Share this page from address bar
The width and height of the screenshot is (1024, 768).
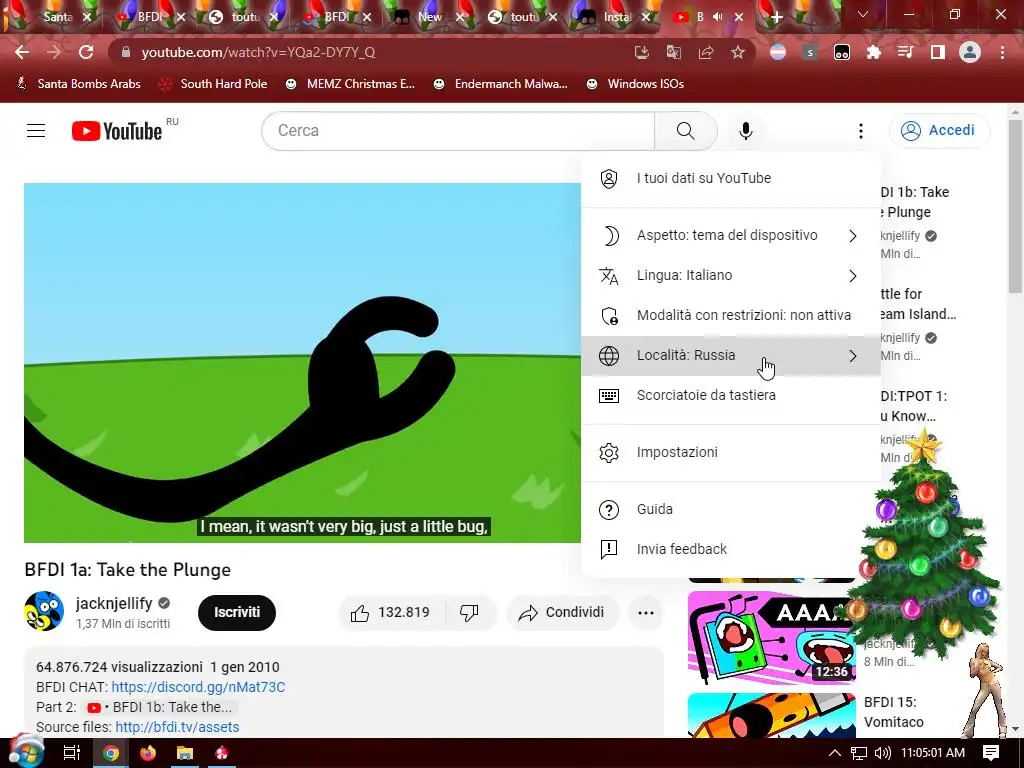(706, 52)
